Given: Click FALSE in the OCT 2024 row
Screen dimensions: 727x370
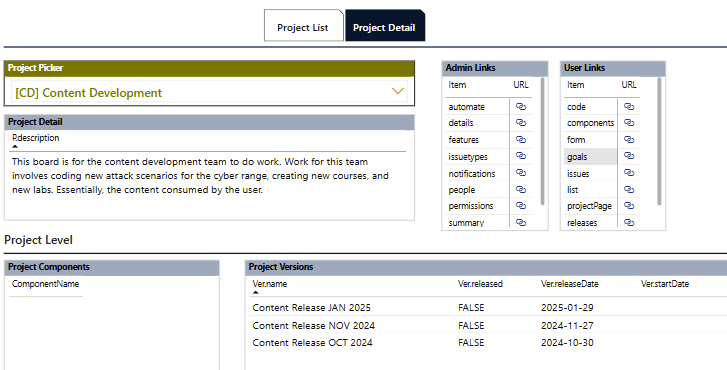Looking at the screenshot, I should (471, 343).
